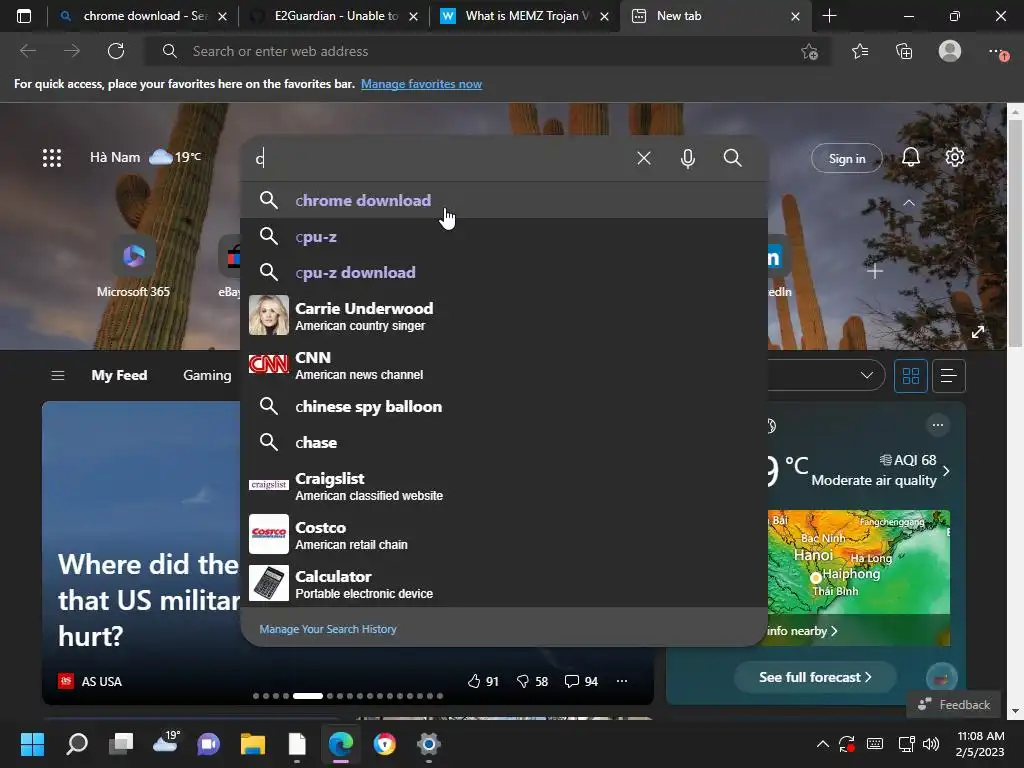The height and width of the screenshot is (768, 1024).
Task: Click the Bing search input box
Action: tap(438, 158)
